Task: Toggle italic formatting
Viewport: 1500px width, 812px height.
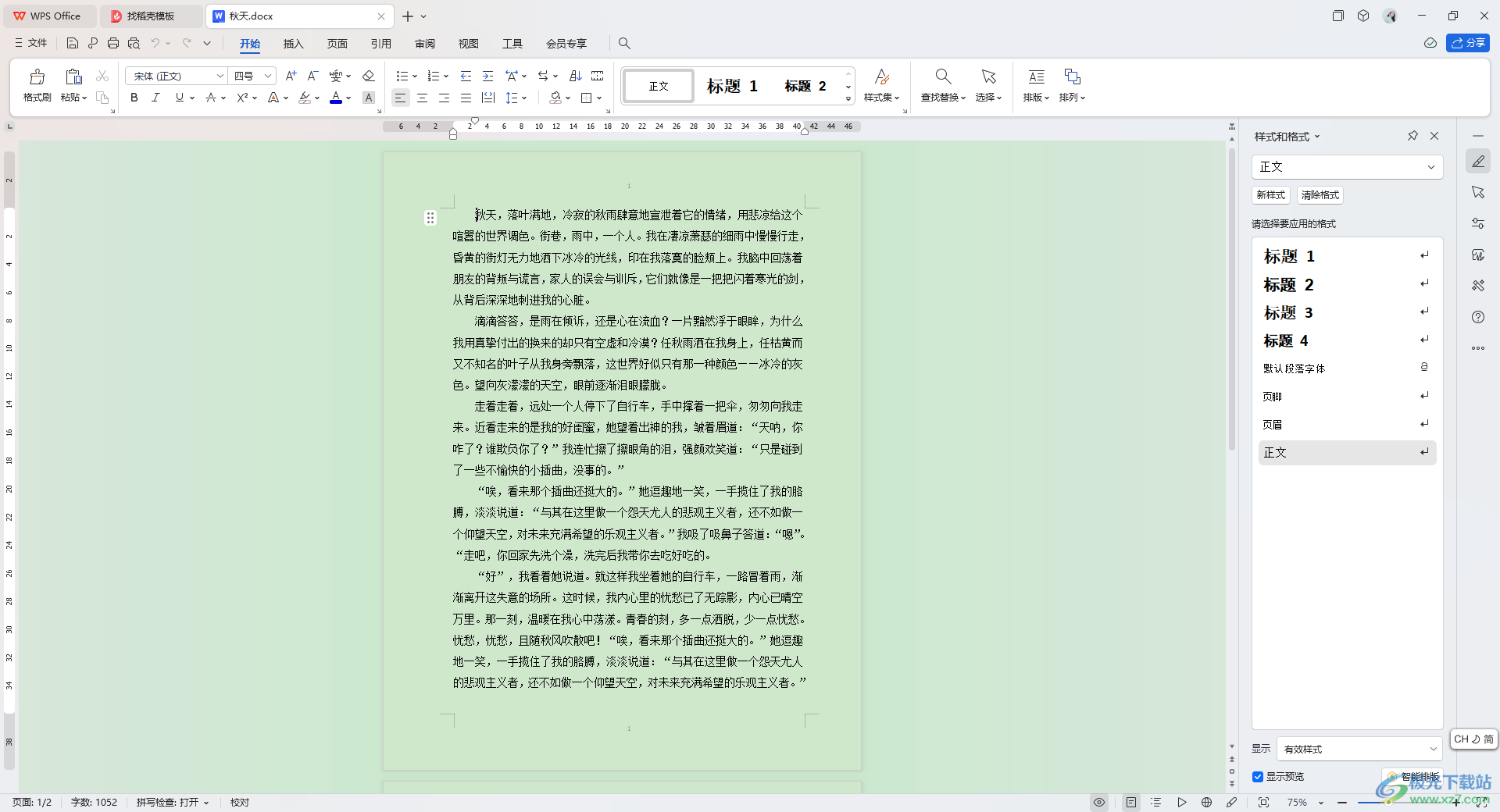Action: (x=155, y=98)
